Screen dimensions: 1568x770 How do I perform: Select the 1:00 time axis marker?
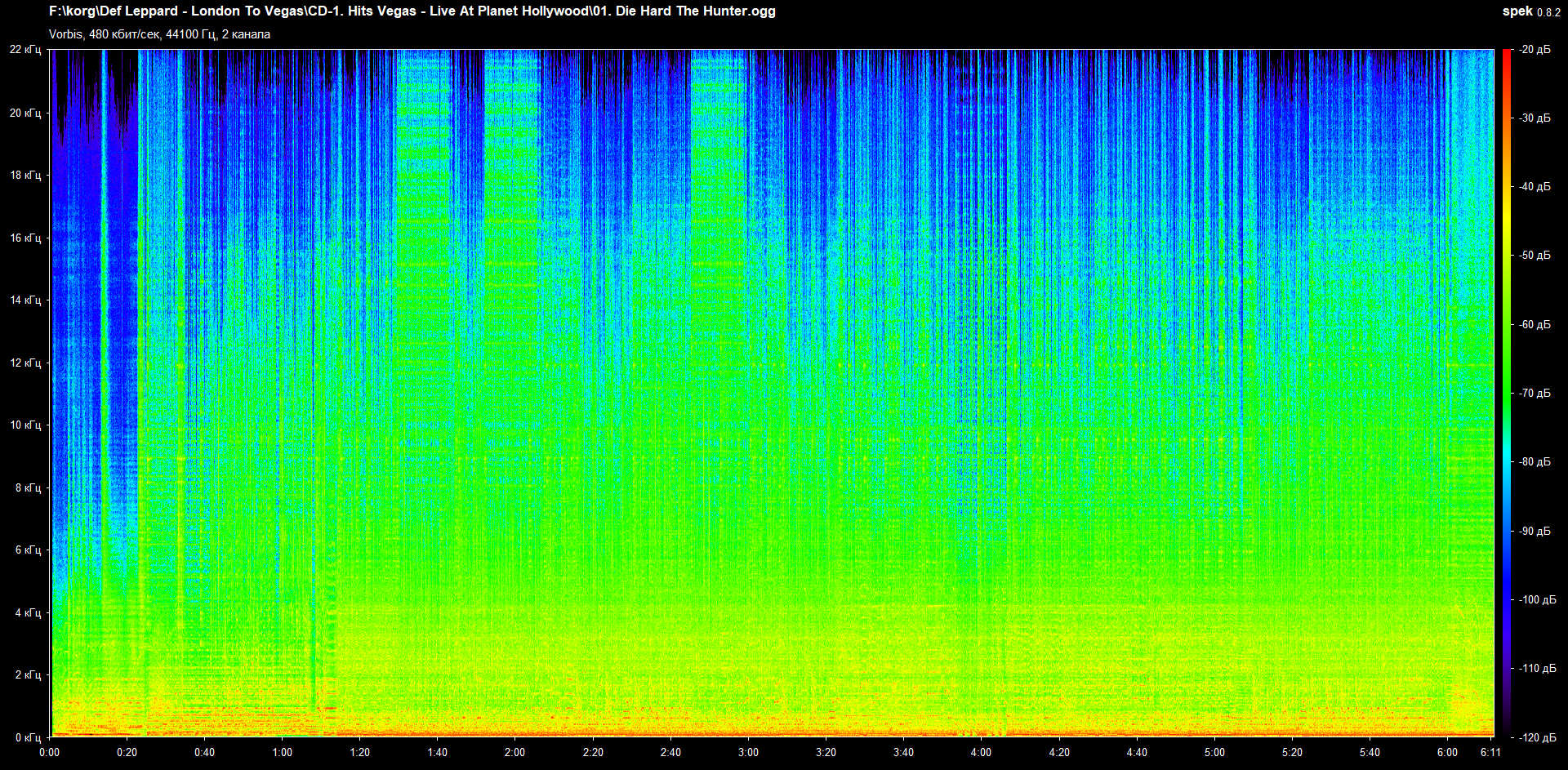pos(283,752)
